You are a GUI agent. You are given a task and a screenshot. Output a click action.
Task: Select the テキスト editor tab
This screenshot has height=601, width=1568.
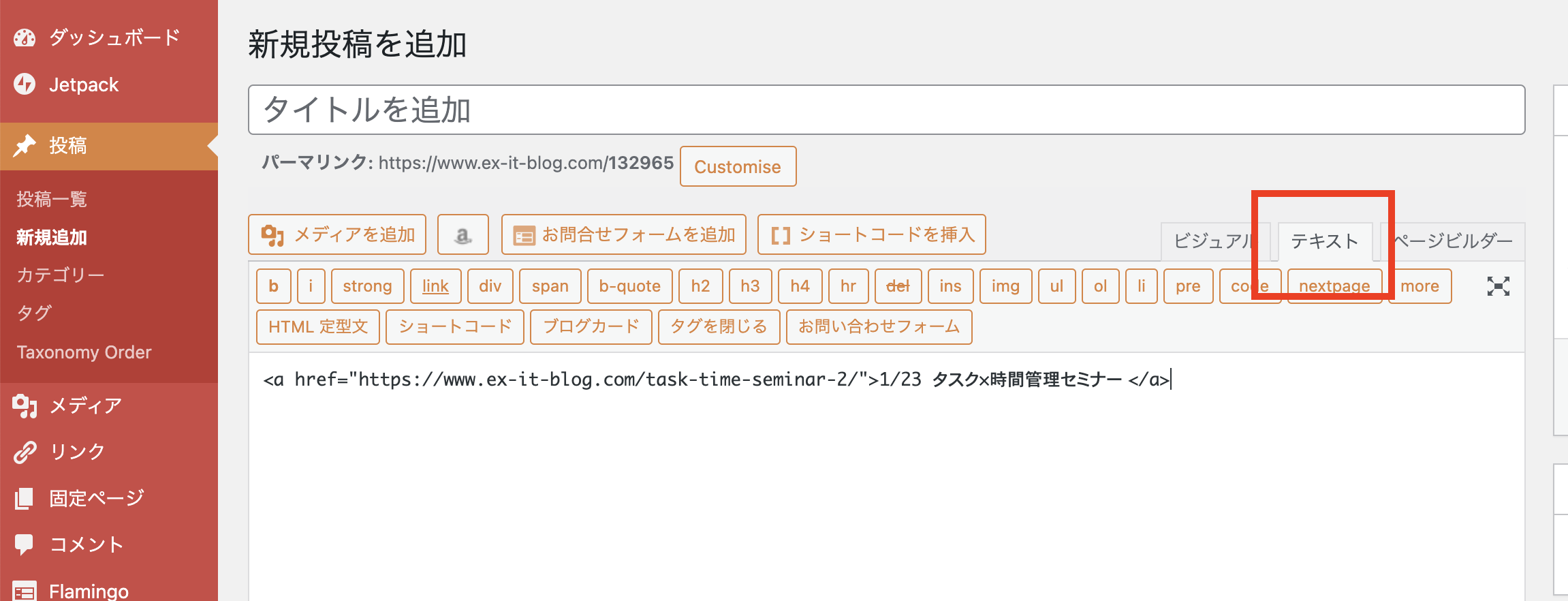pyautogui.click(x=1325, y=241)
